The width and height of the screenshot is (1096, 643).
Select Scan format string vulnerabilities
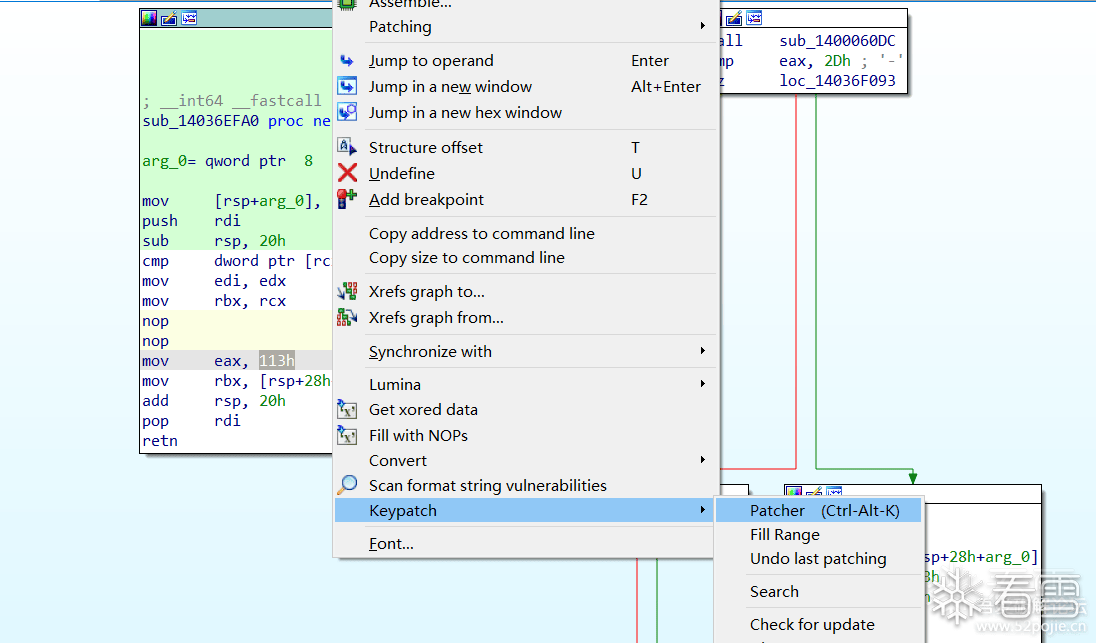point(526,486)
